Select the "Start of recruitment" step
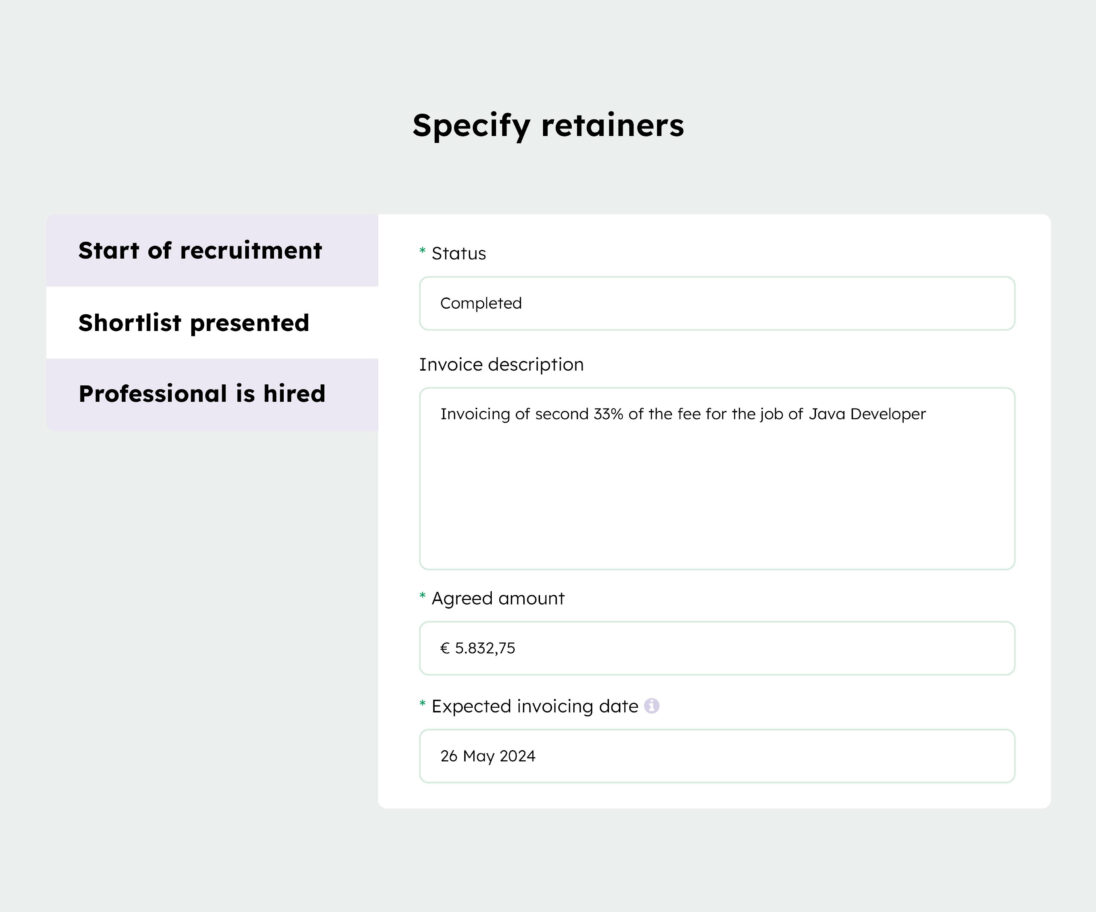The image size is (1096, 912). point(200,250)
